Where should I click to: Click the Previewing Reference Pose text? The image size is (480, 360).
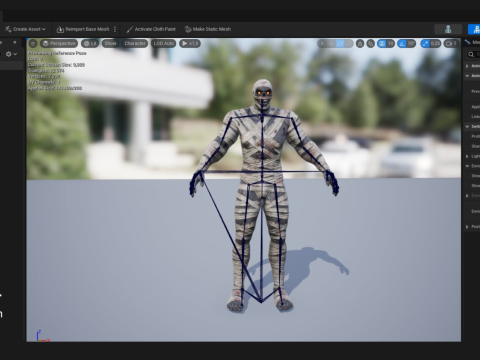tap(57, 53)
